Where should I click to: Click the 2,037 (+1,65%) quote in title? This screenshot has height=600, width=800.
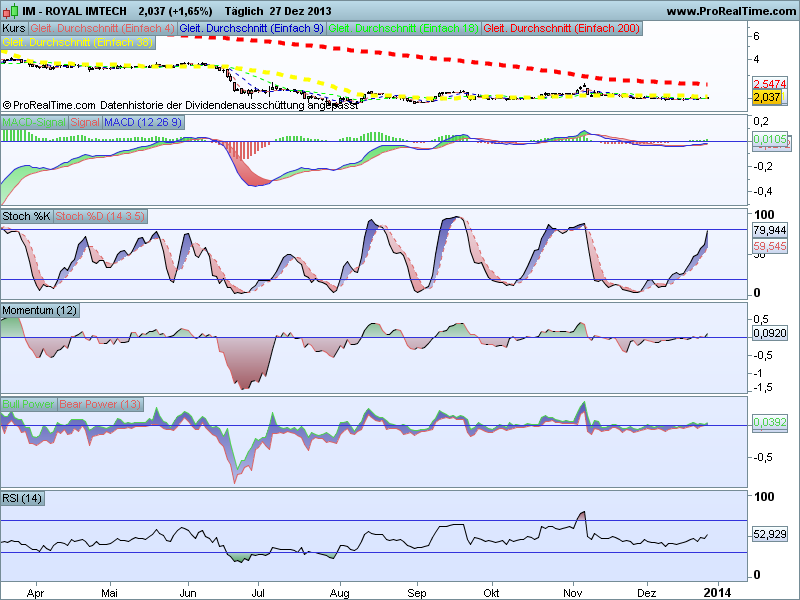pos(175,11)
